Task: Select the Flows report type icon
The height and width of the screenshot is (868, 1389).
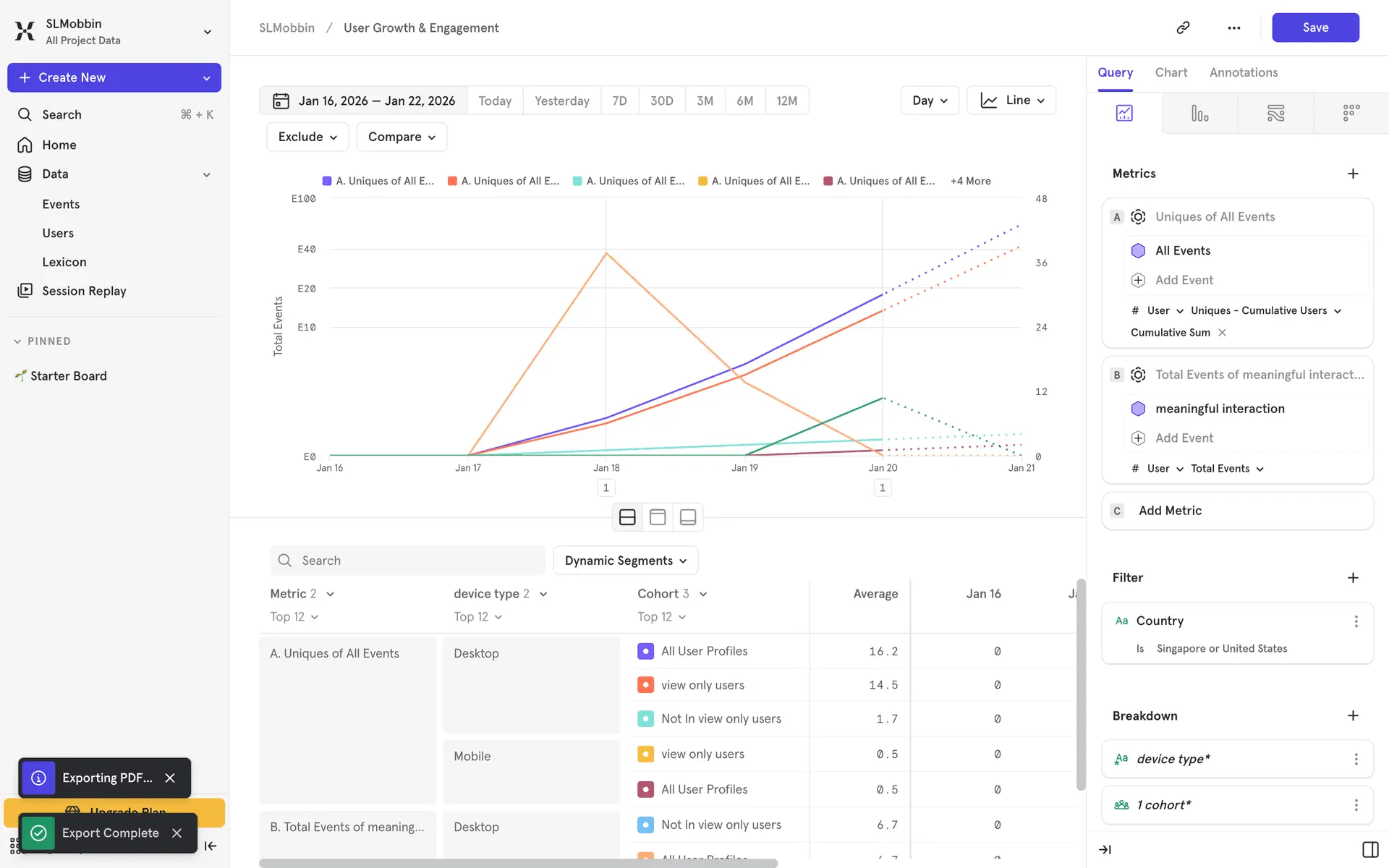Action: click(1275, 113)
